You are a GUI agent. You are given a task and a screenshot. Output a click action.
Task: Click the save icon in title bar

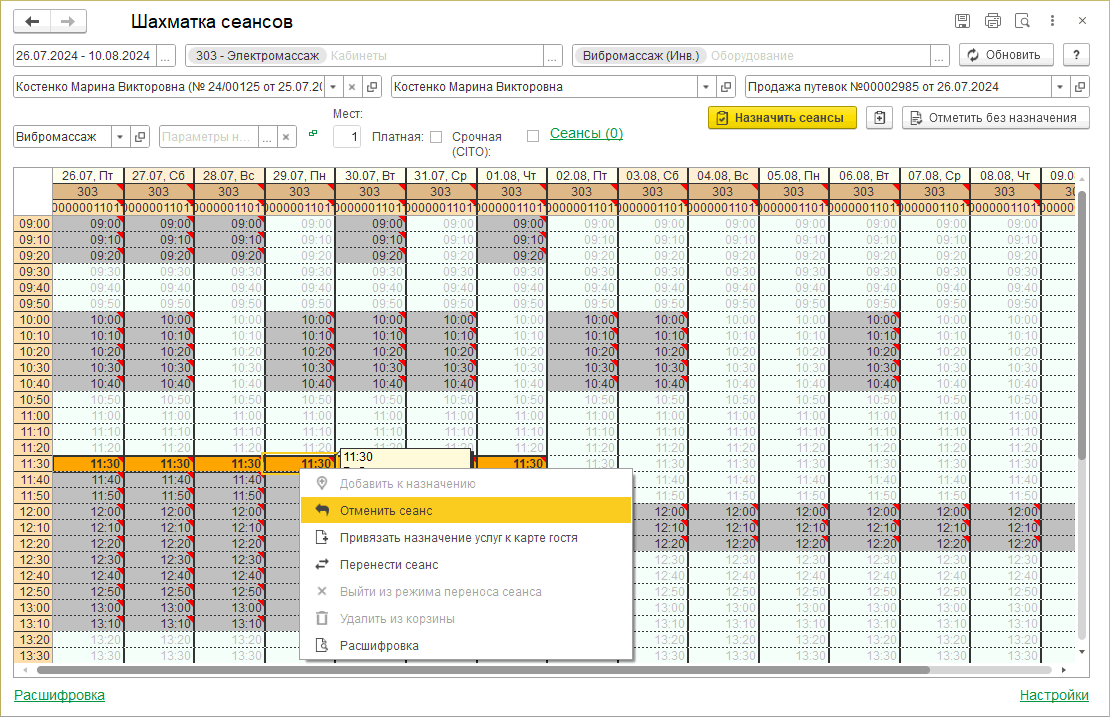(962, 21)
